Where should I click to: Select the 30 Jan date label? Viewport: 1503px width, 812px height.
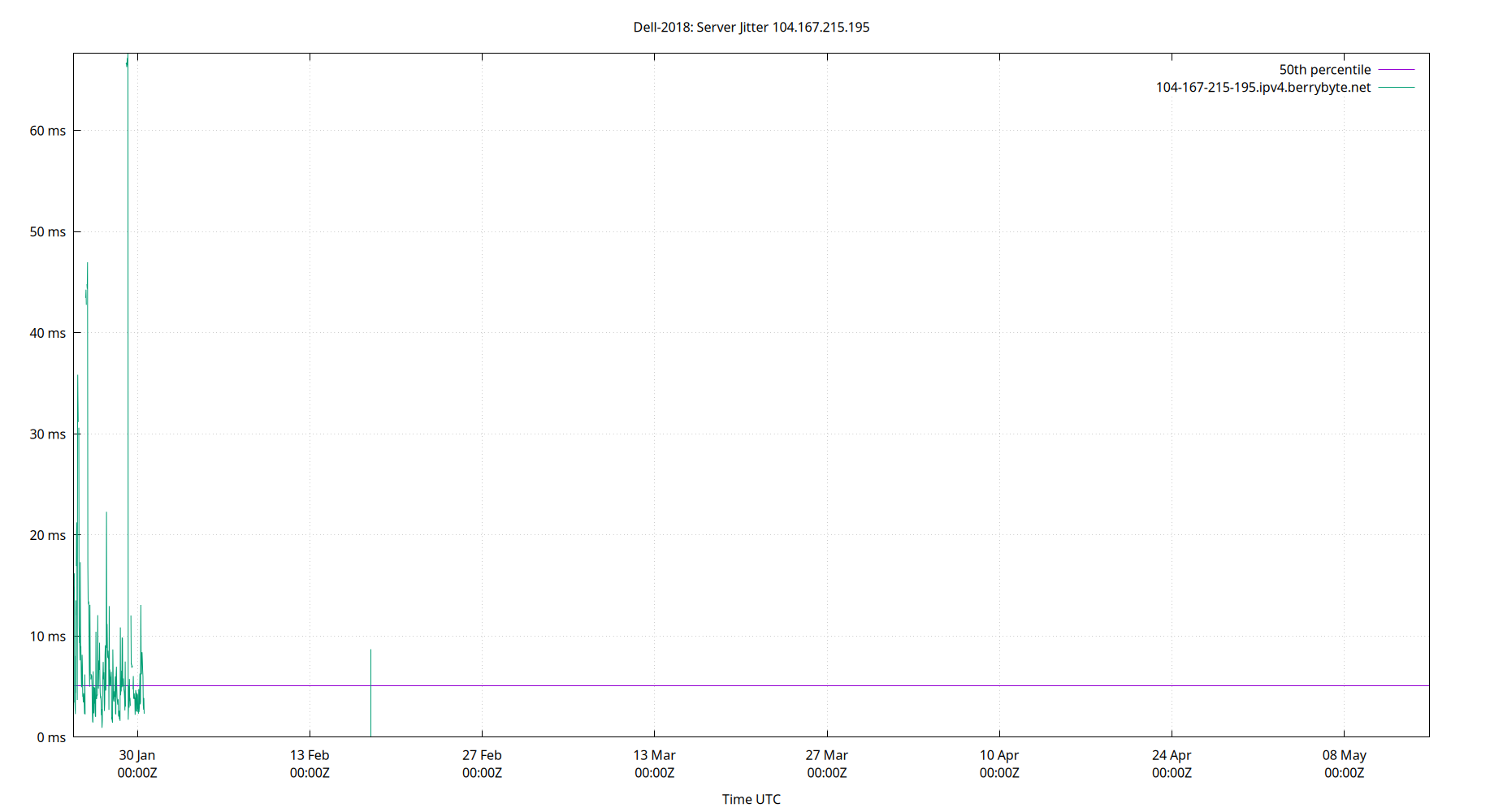[x=138, y=755]
